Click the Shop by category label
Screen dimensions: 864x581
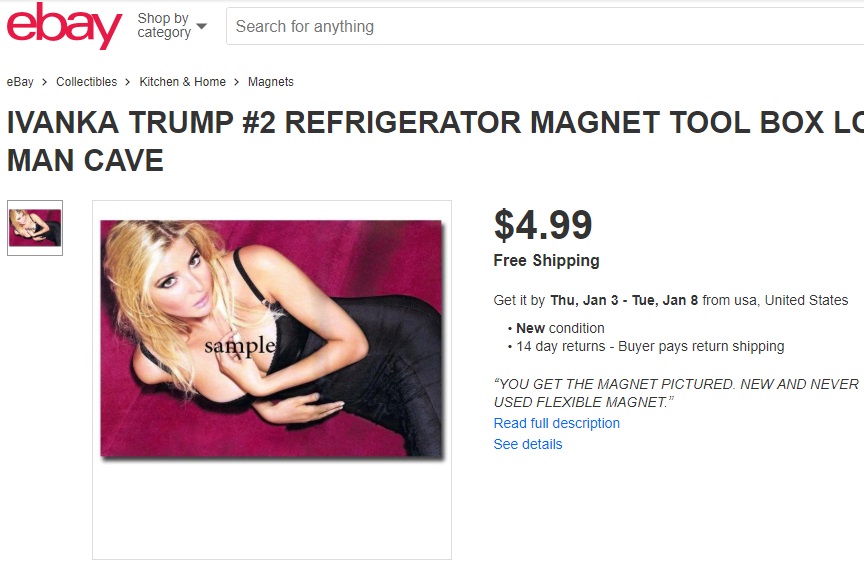click(164, 25)
